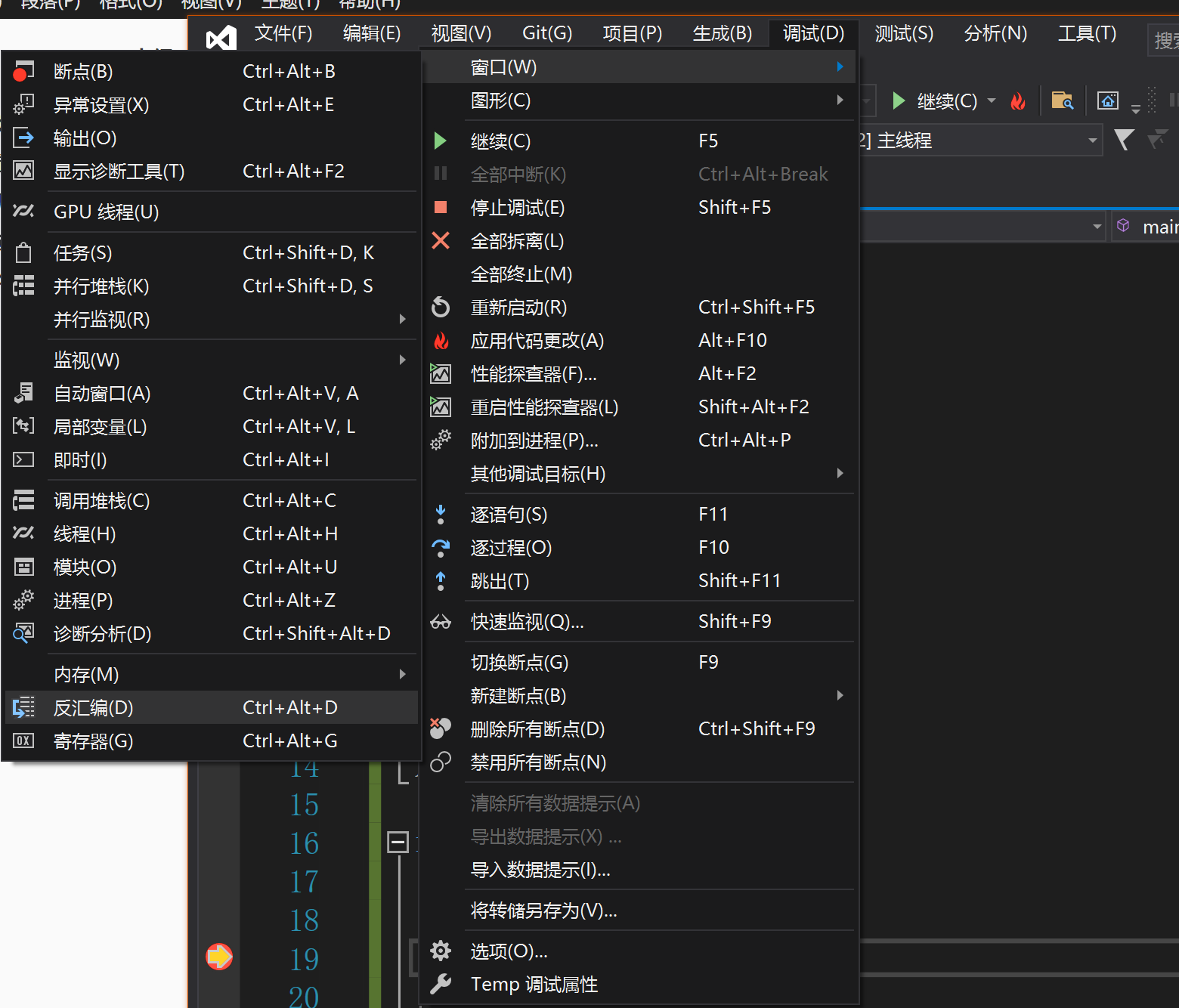Click the Registers (寄存器) icon
Viewport: 1179px width, 1008px height.
(x=23, y=741)
